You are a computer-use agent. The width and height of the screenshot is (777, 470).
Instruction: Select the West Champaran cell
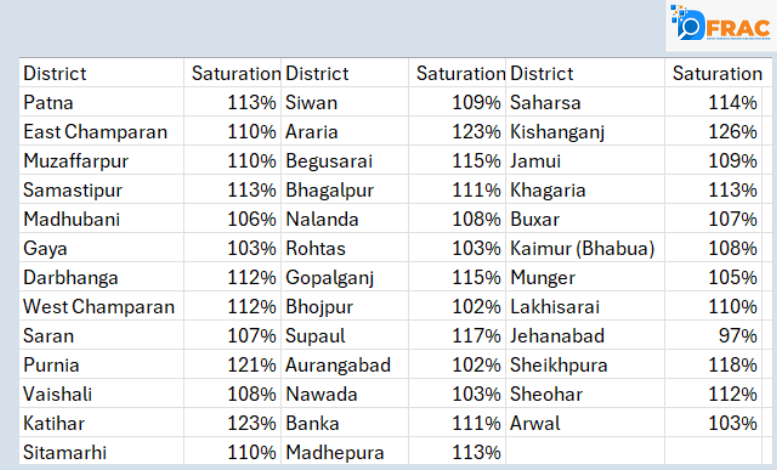(x=99, y=307)
